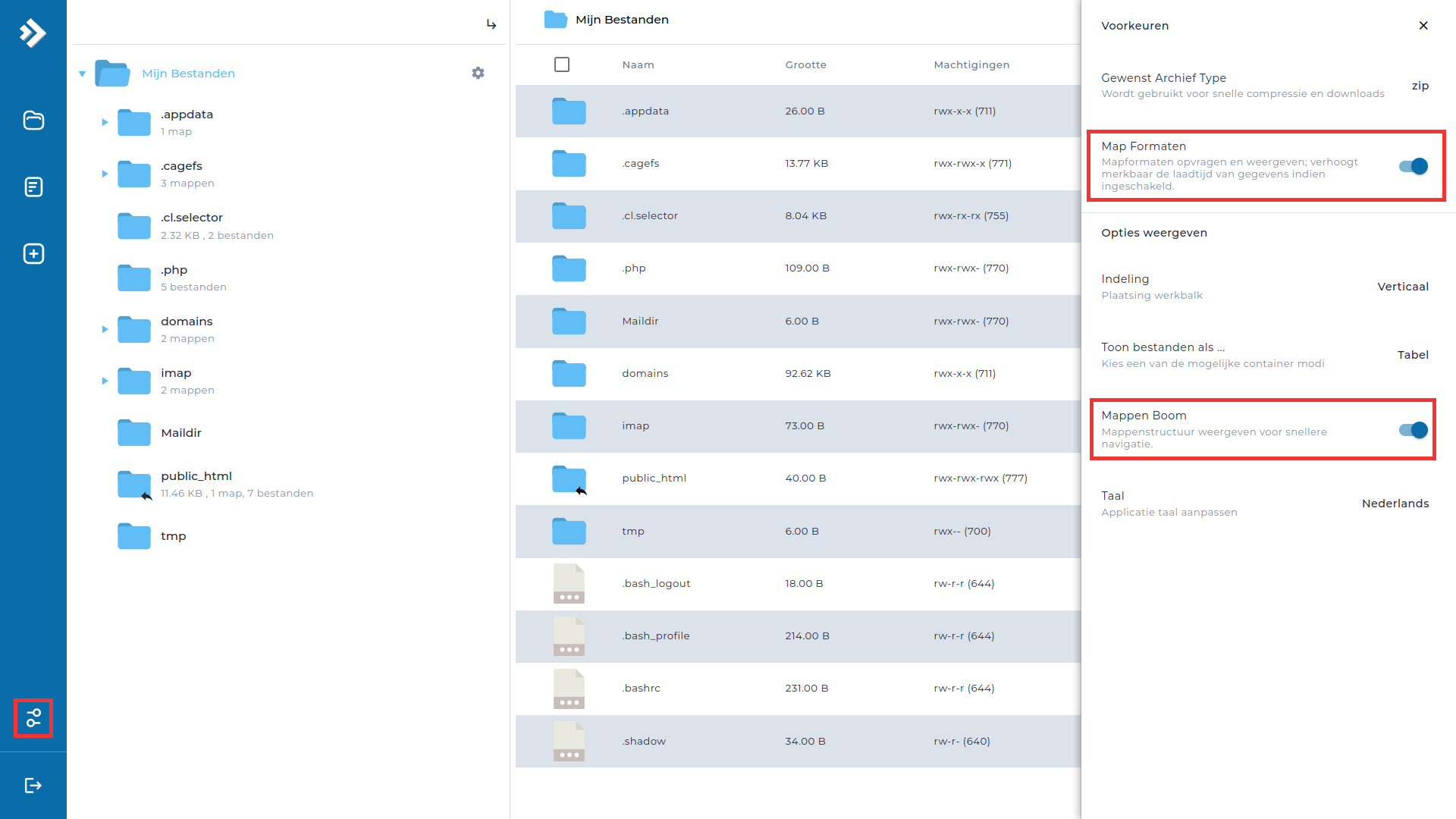Close the Voorkeuren panel
This screenshot has width=1456, height=819.
[x=1423, y=26]
